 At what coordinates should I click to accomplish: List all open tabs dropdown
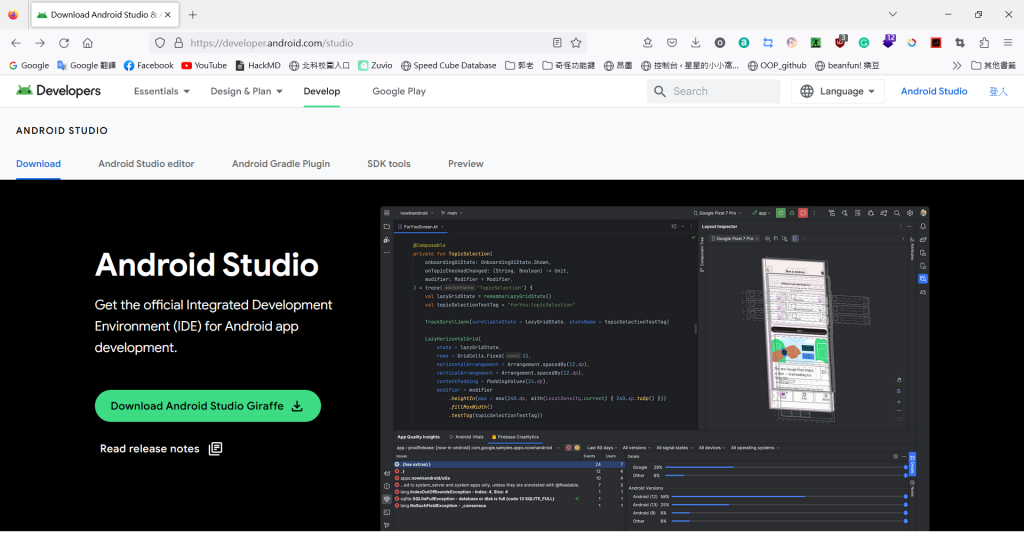[893, 14]
